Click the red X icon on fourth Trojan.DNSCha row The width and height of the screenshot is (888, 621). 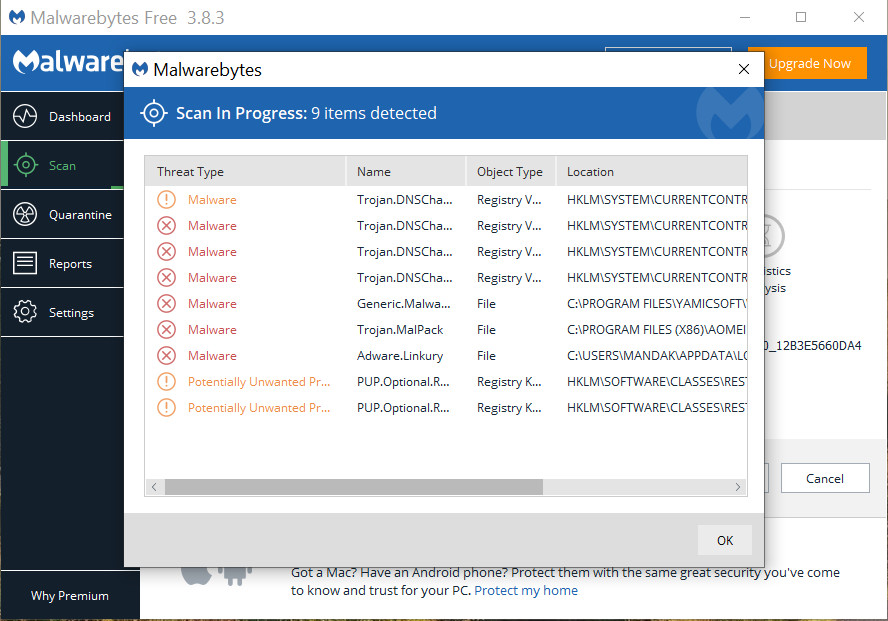[166, 277]
